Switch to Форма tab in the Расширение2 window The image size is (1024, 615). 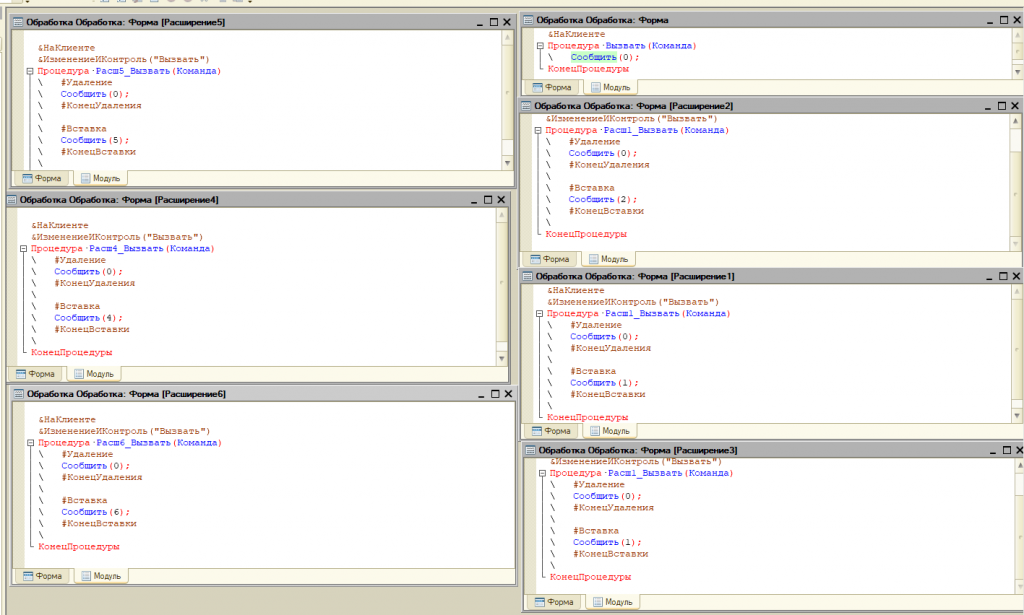(x=549, y=258)
